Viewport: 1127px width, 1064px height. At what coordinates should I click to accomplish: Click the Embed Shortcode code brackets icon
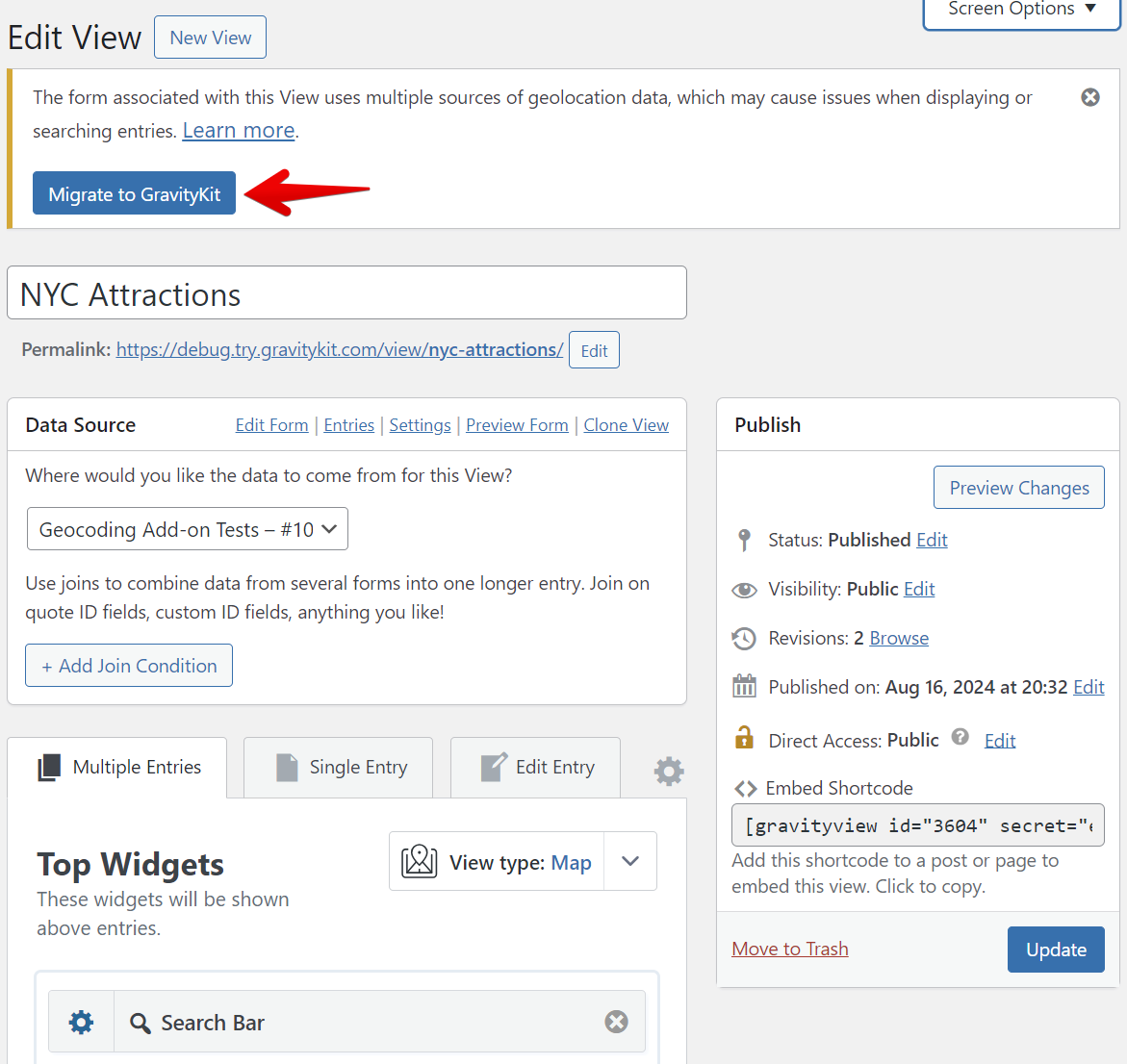[x=745, y=789]
